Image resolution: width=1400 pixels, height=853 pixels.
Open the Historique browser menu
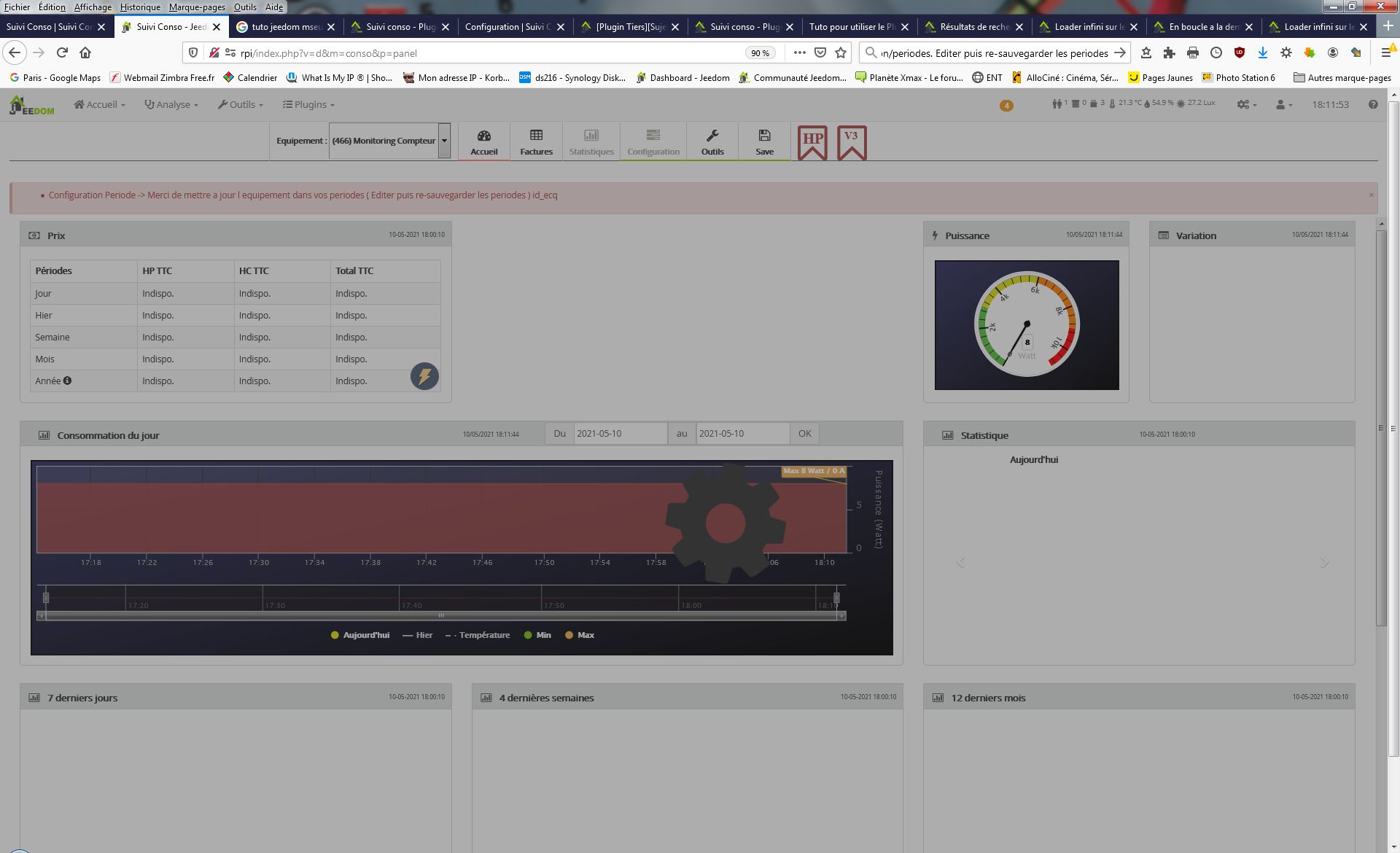[x=140, y=7]
